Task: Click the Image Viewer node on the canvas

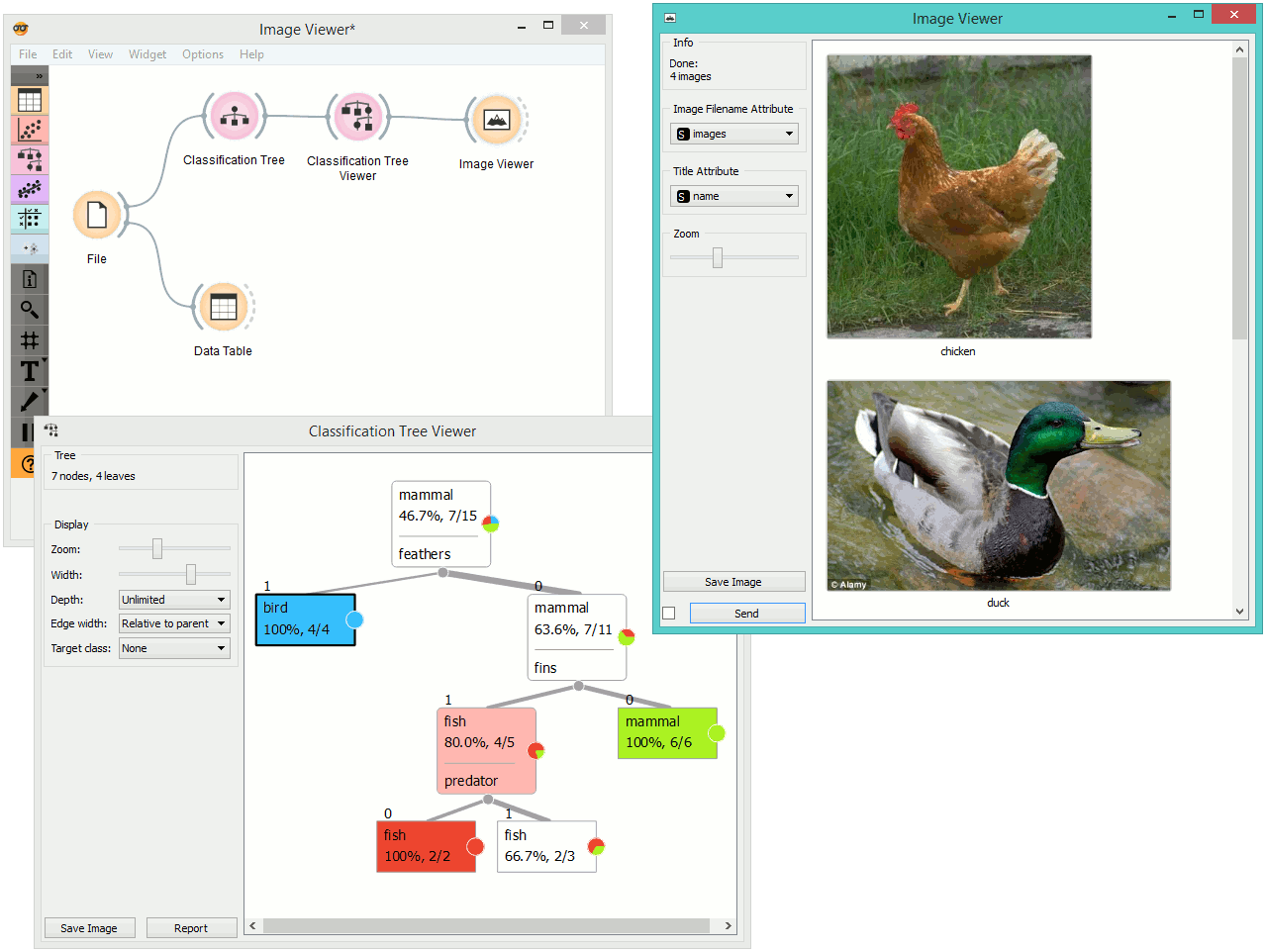Action: point(495,119)
